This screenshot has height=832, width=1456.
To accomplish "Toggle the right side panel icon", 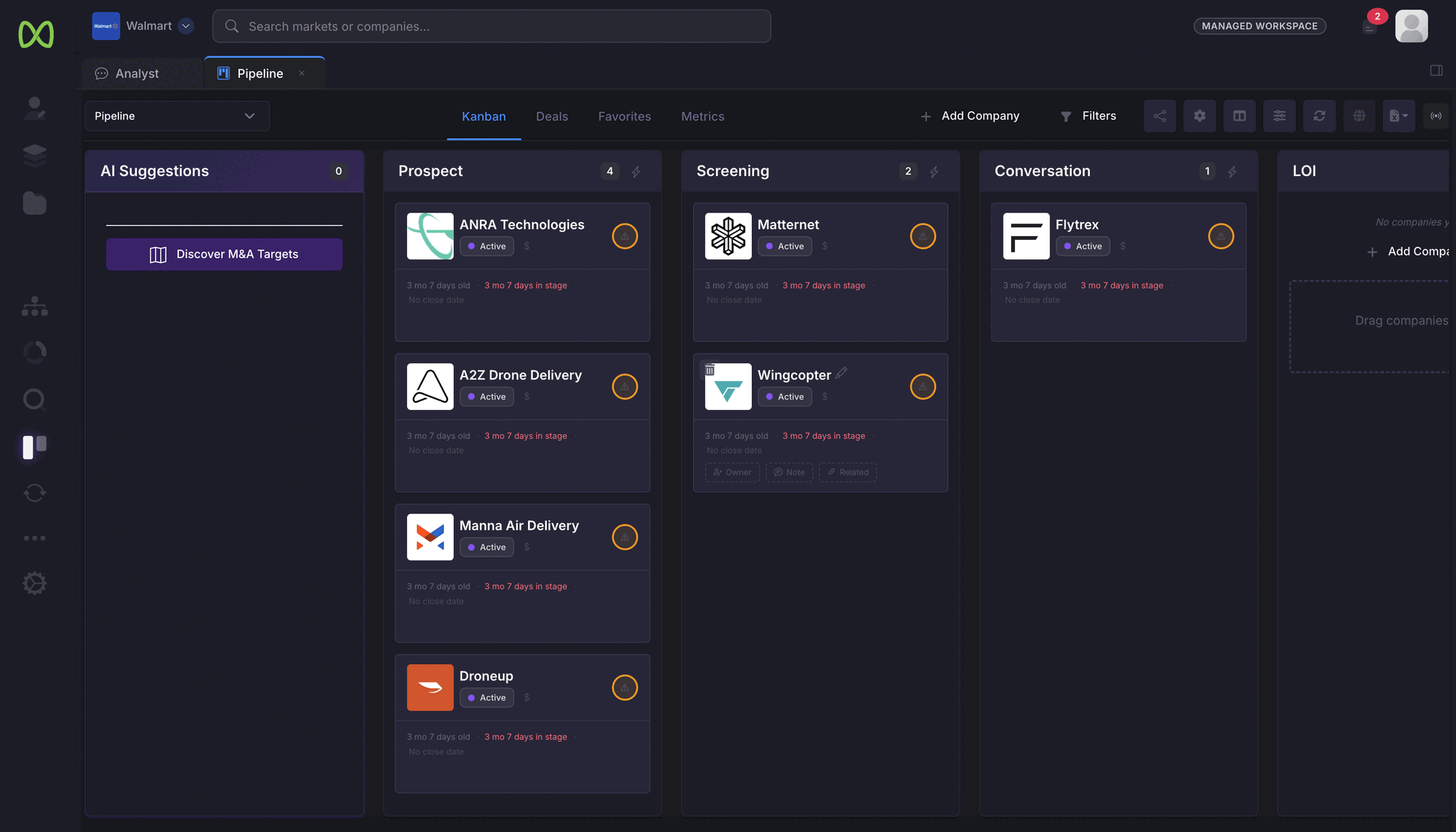I will pos(1436,70).
